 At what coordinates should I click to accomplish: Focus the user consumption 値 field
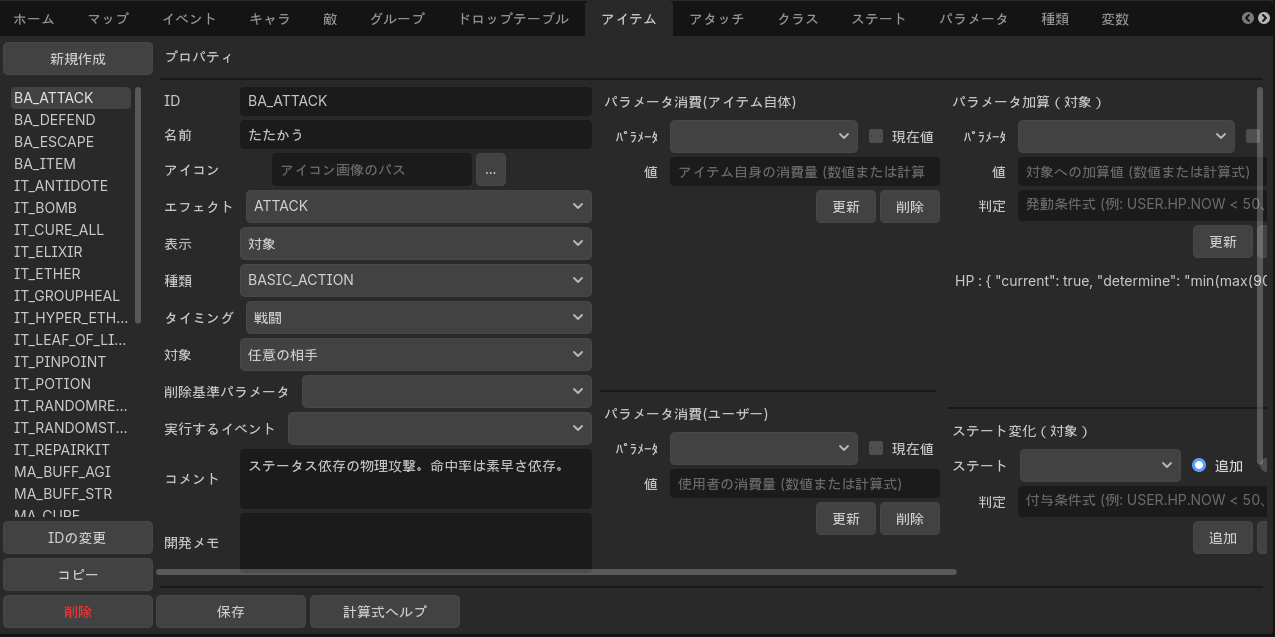click(805, 484)
